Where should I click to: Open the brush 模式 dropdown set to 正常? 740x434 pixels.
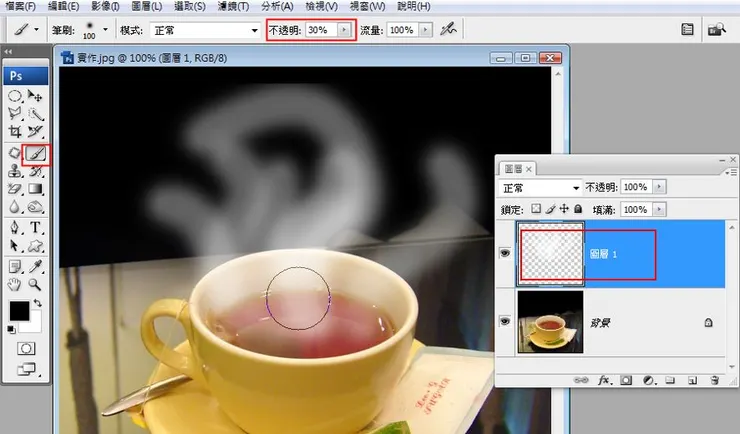[206, 31]
